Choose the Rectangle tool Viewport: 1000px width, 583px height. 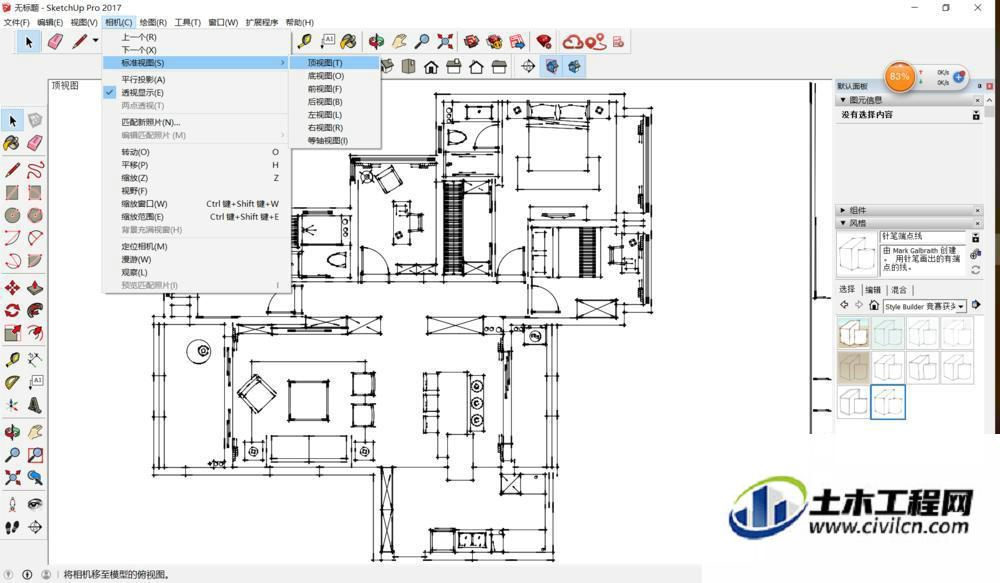click(11, 192)
